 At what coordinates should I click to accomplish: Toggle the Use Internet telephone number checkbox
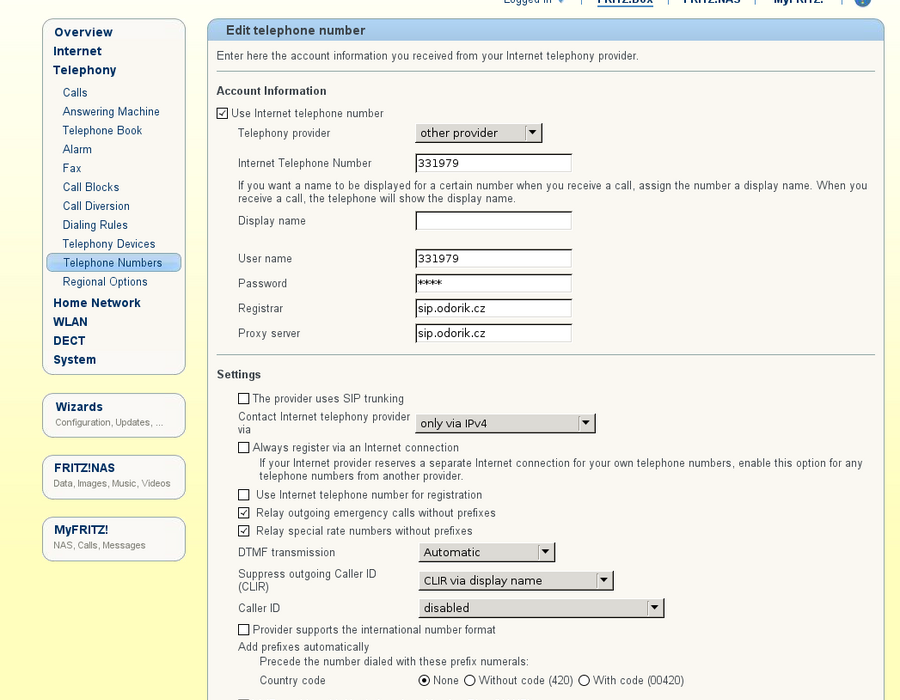tap(222, 114)
